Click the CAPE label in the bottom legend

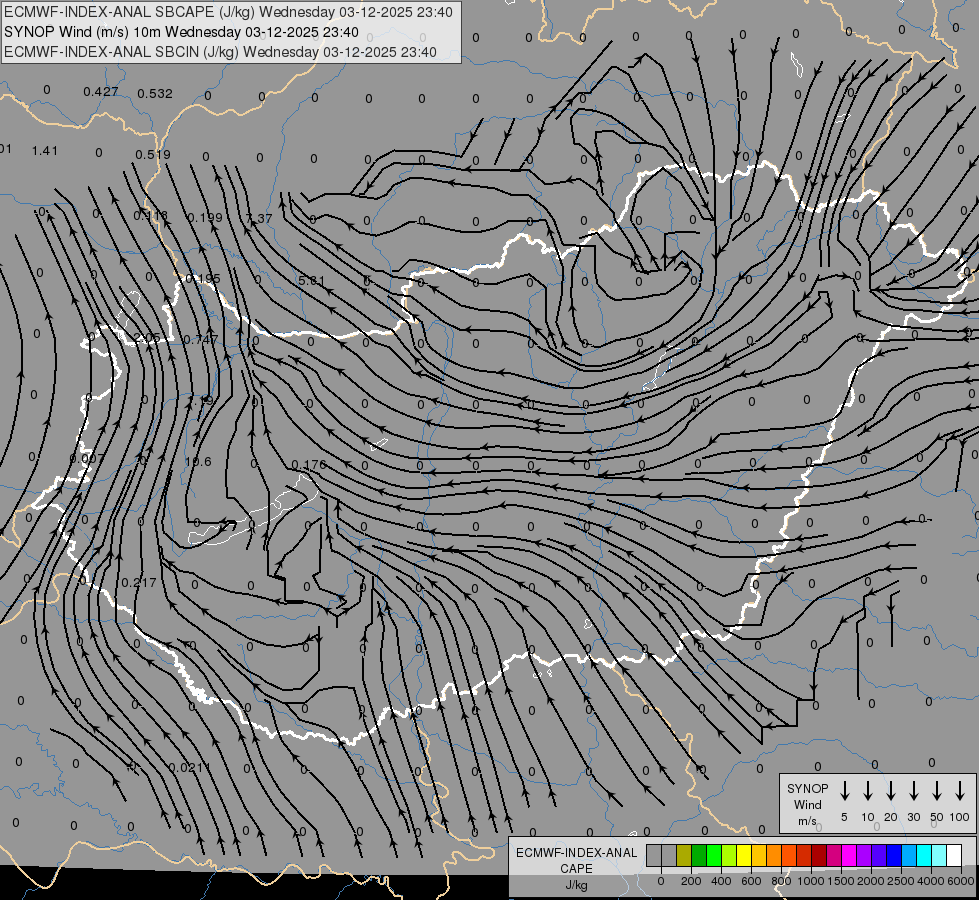tap(576, 869)
